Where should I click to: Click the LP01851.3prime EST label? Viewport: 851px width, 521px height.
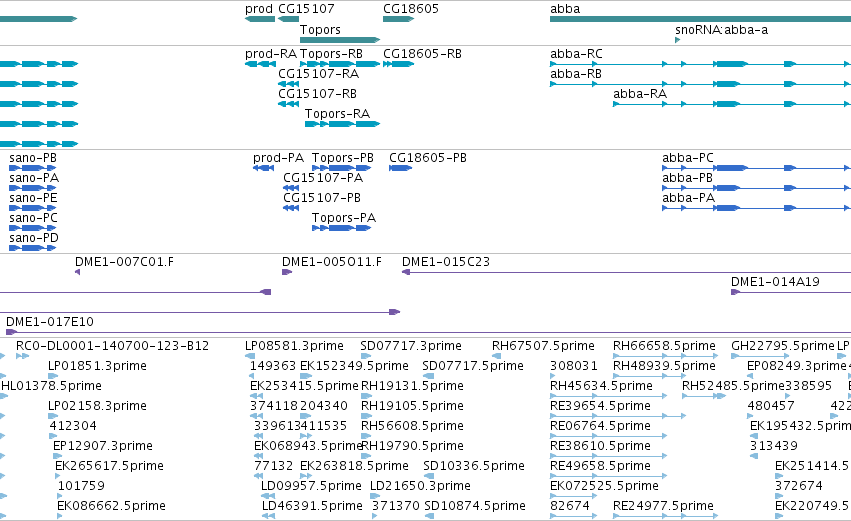click(97, 366)
